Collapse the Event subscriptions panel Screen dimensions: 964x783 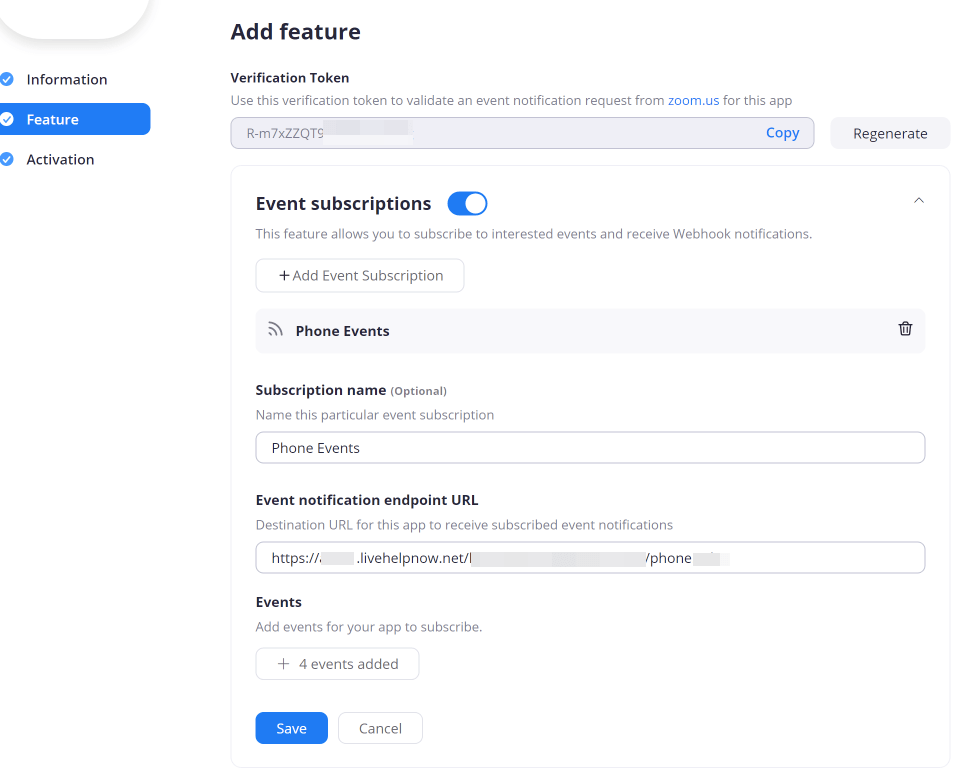point(919,200)
